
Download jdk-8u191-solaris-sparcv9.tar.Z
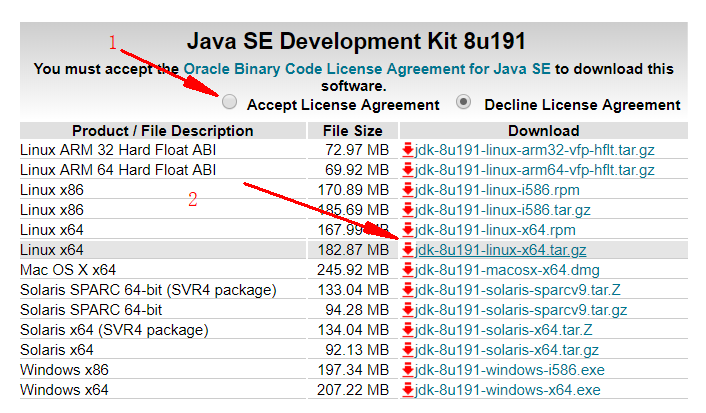(517, 290)
